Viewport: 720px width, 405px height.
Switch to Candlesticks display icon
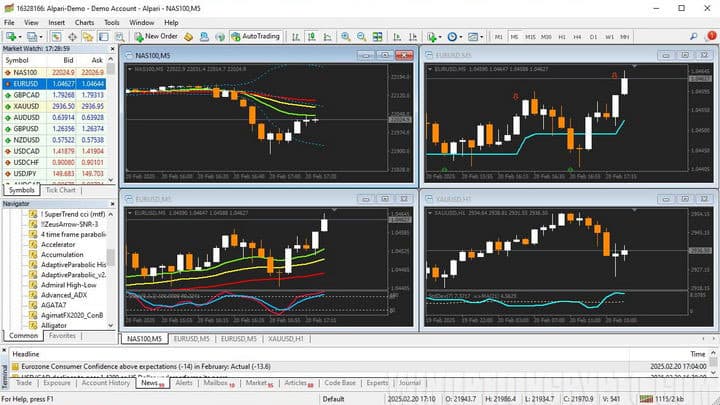click(312, 37)
